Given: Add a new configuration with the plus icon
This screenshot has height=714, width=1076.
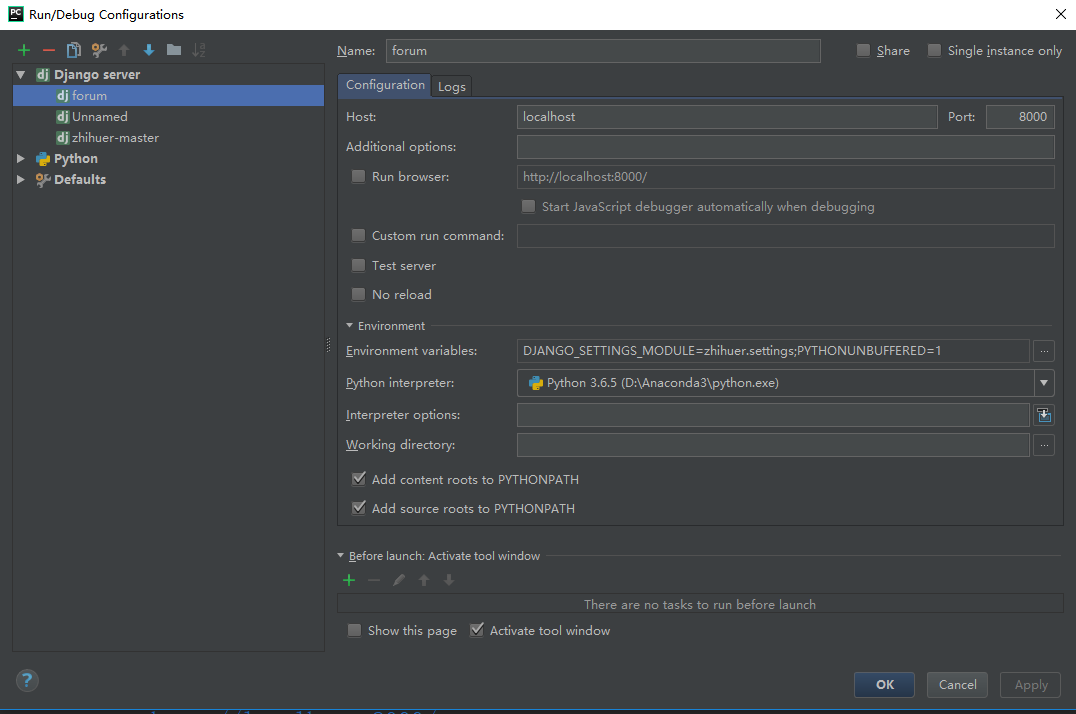Looking at the screenshot, I should click(x=24, y=50).
